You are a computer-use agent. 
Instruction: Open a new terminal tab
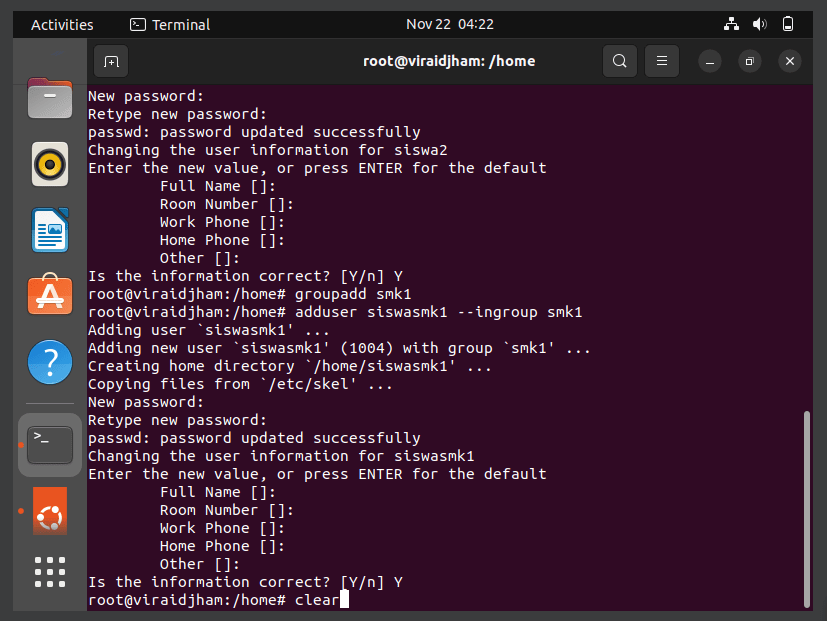111,61
